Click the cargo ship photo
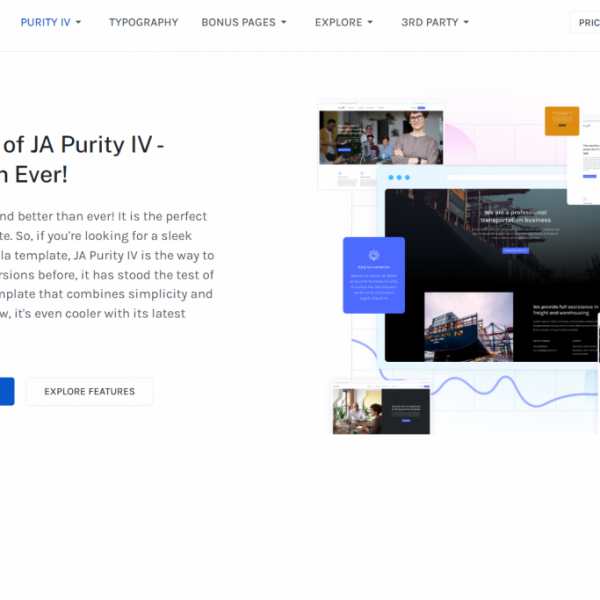Viewport: 600px width, 600px height. (x=469, y=327)
